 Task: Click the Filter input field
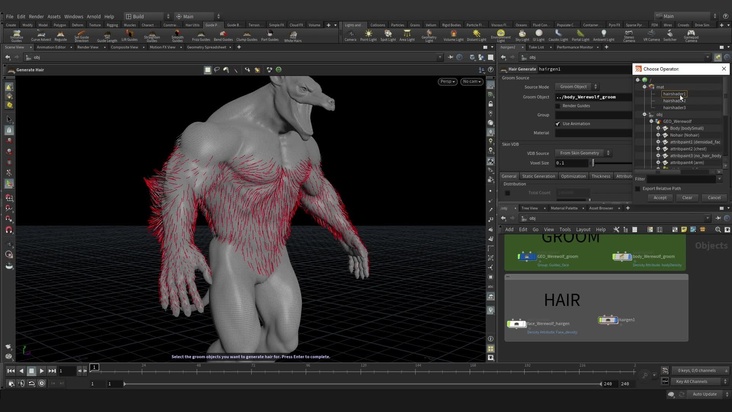click(681, 179)
